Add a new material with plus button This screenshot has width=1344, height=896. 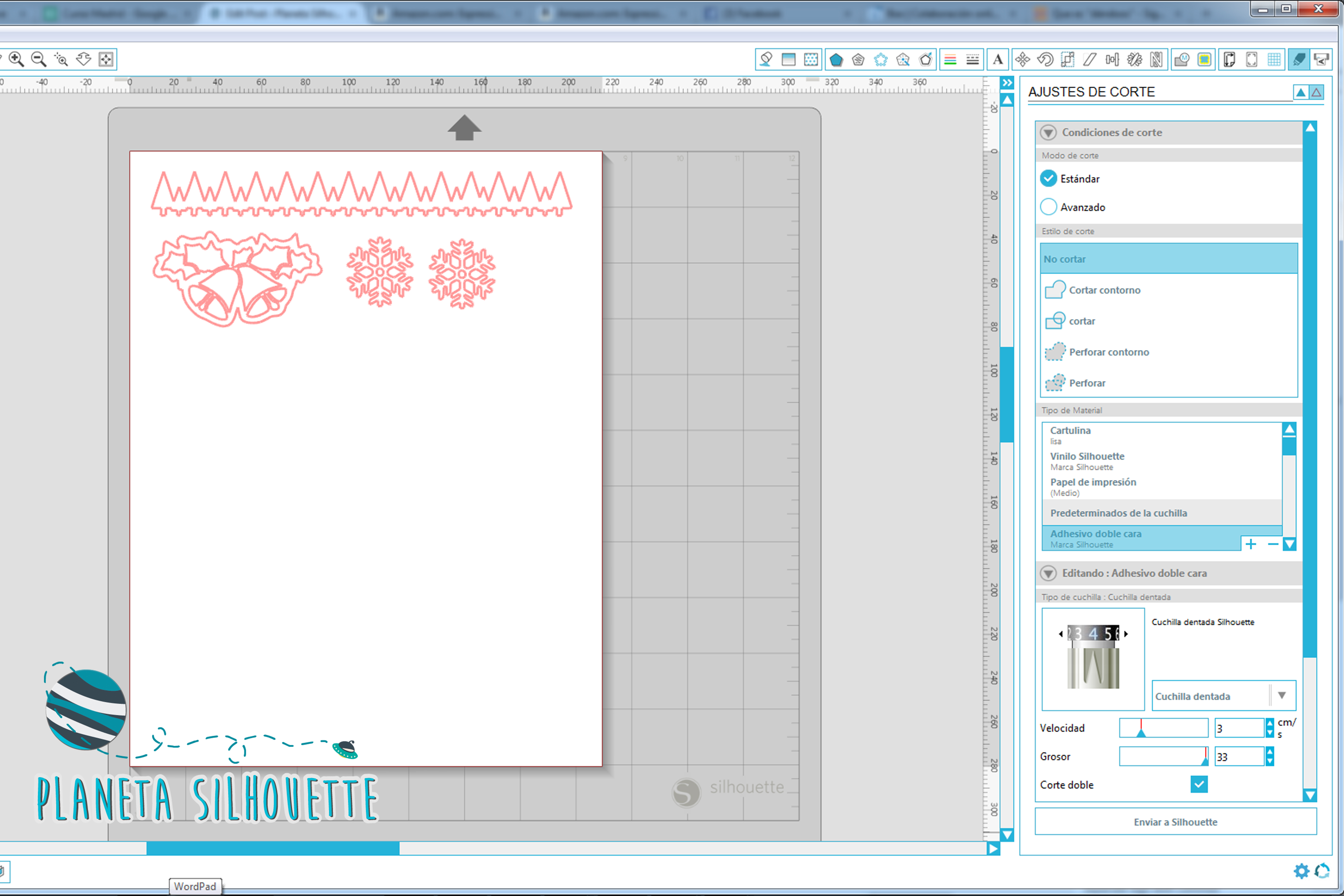coord(1251,544)
